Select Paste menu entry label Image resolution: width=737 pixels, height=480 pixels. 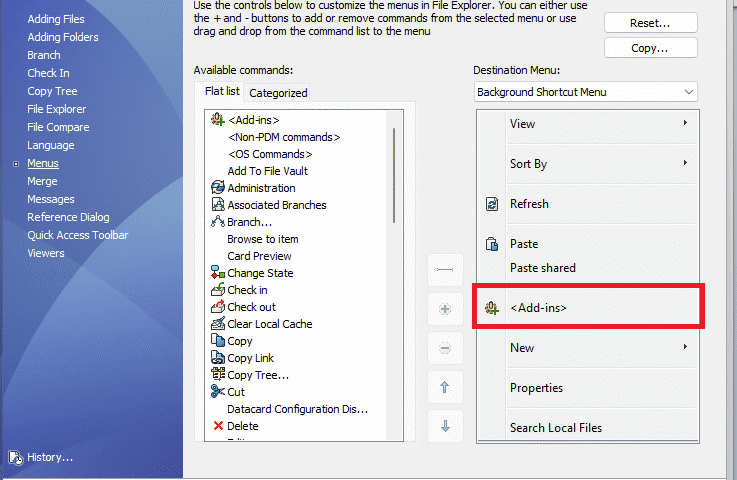point(524,244)
